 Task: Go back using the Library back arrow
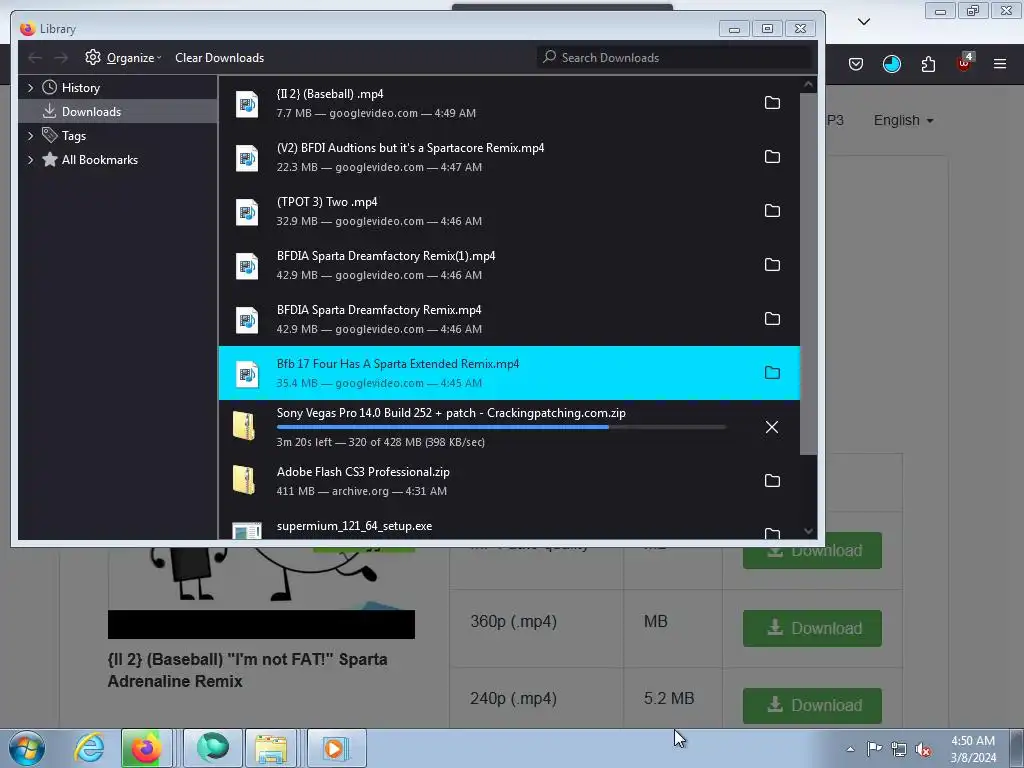coord(35,58)
